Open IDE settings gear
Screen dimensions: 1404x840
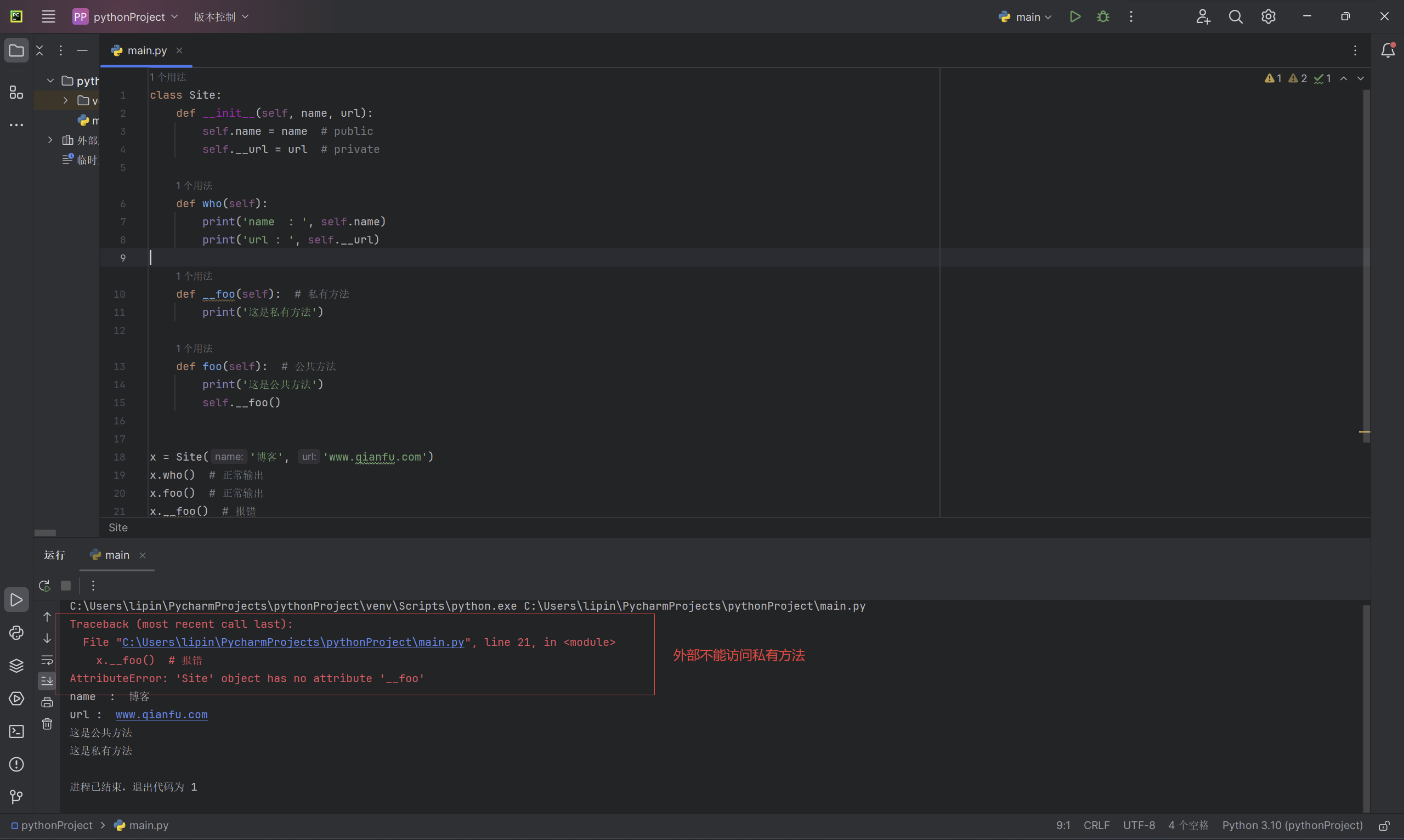1268,17
